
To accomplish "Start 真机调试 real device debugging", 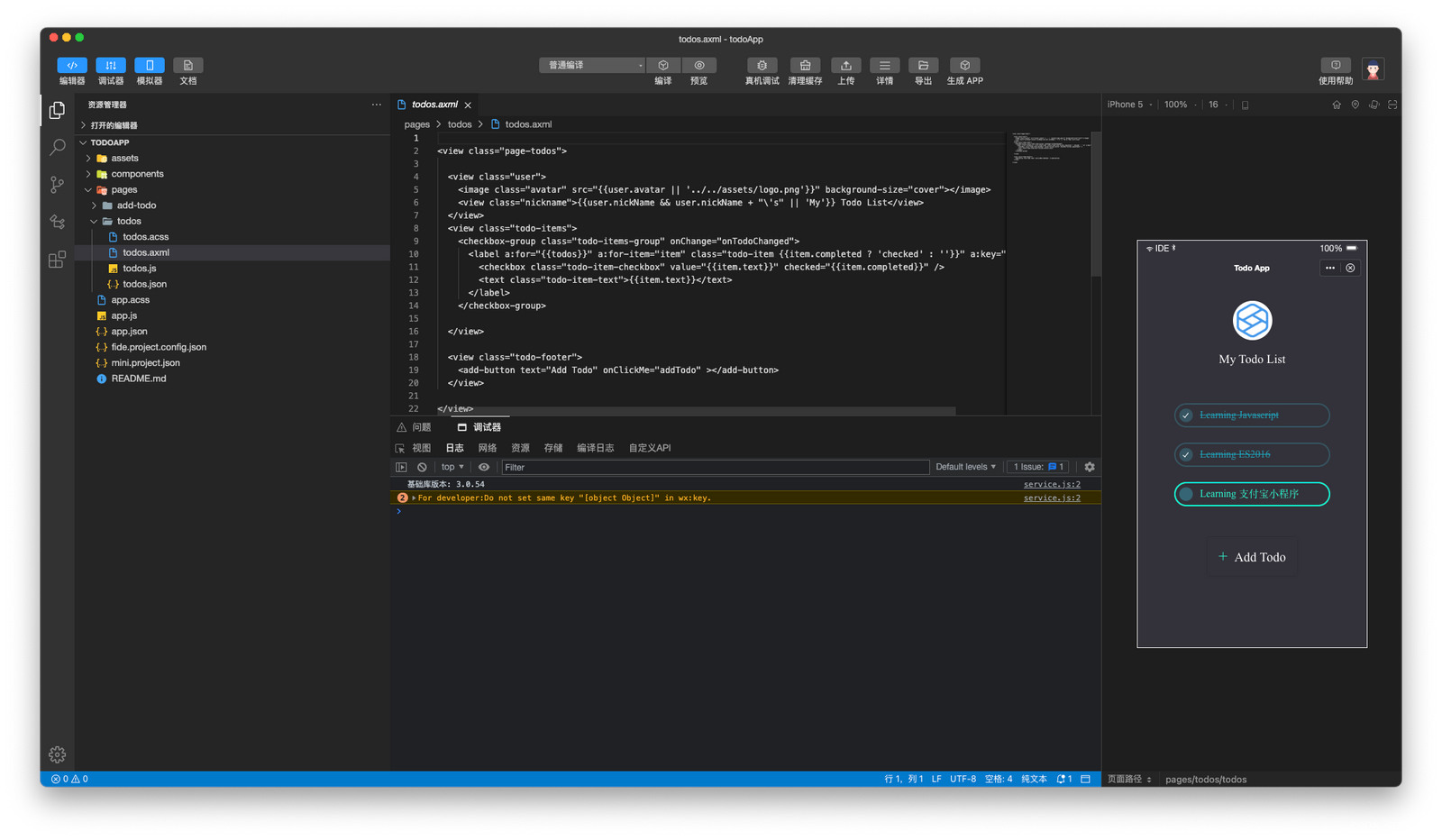I will tap(762, 65).
